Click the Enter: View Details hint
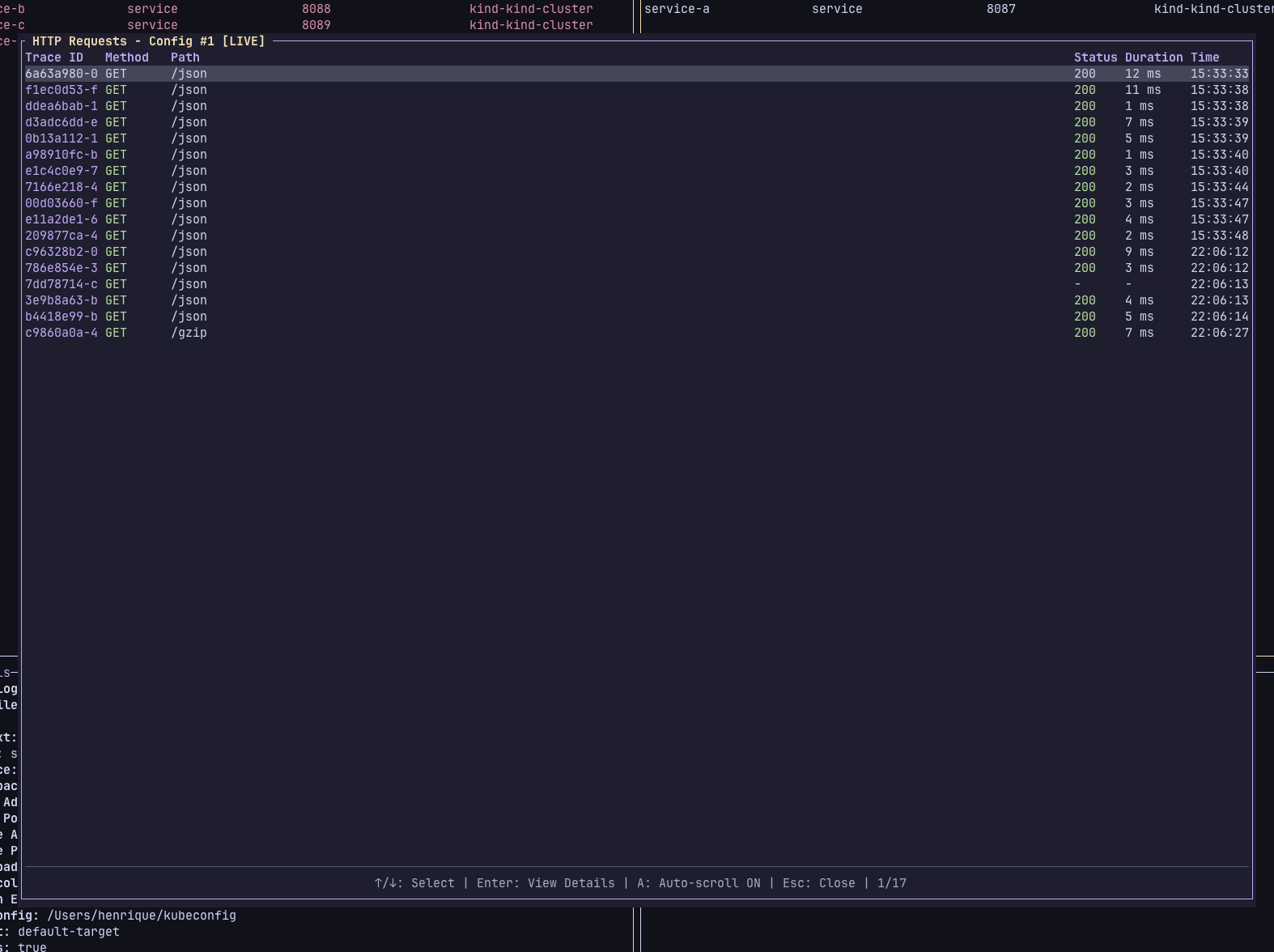The width and height of the screenshot is (1274, 952). 546,883
